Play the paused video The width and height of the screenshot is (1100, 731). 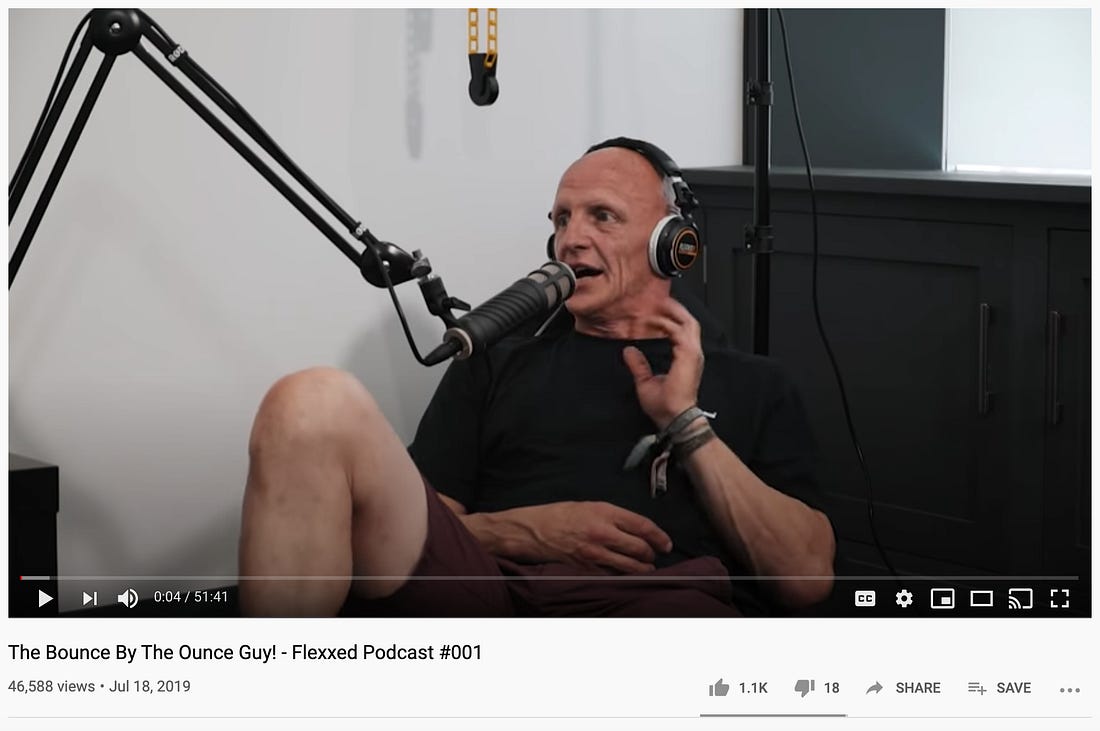tap(46, 598)
